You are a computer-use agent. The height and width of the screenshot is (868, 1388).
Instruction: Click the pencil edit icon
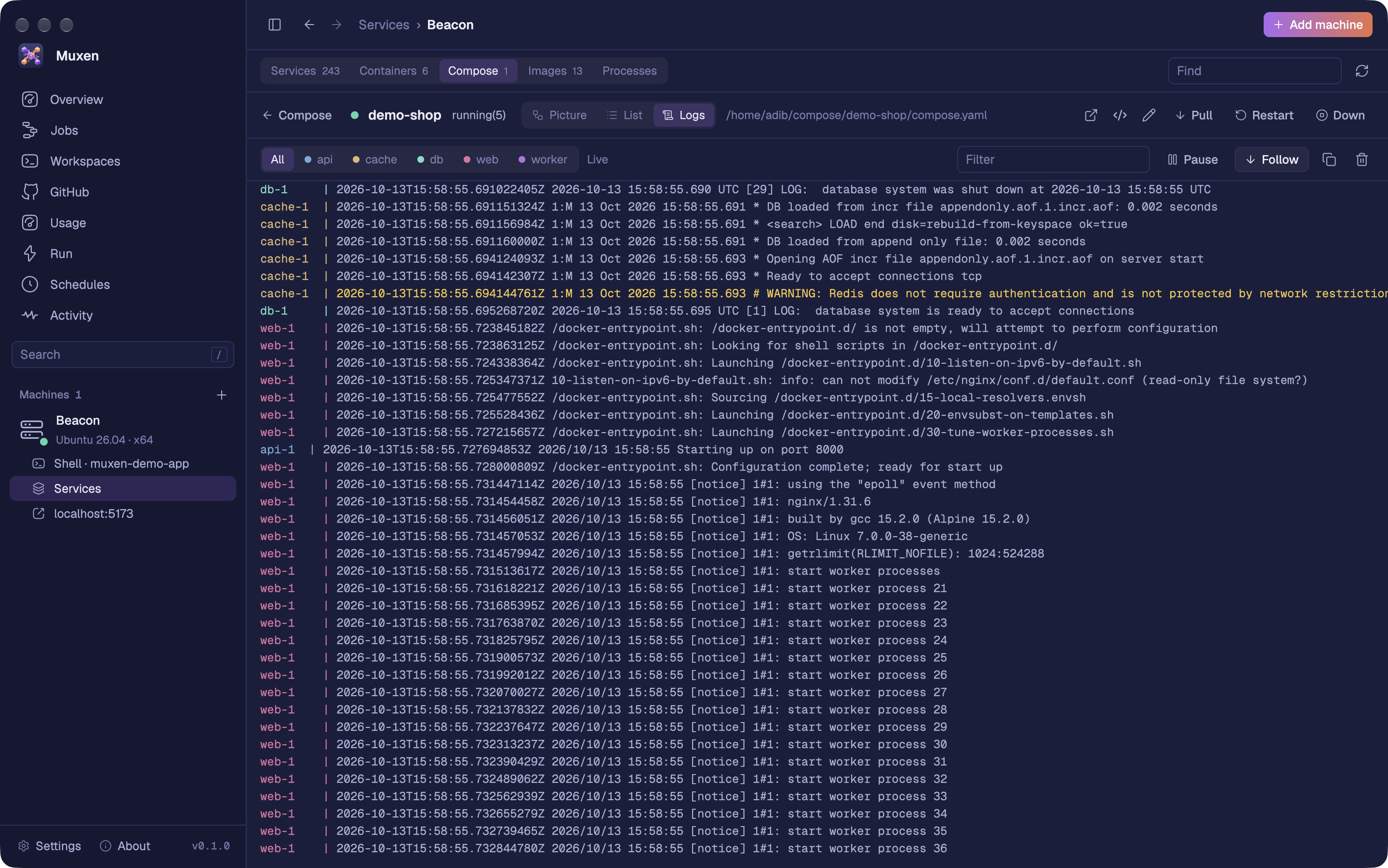(1148, 116)
